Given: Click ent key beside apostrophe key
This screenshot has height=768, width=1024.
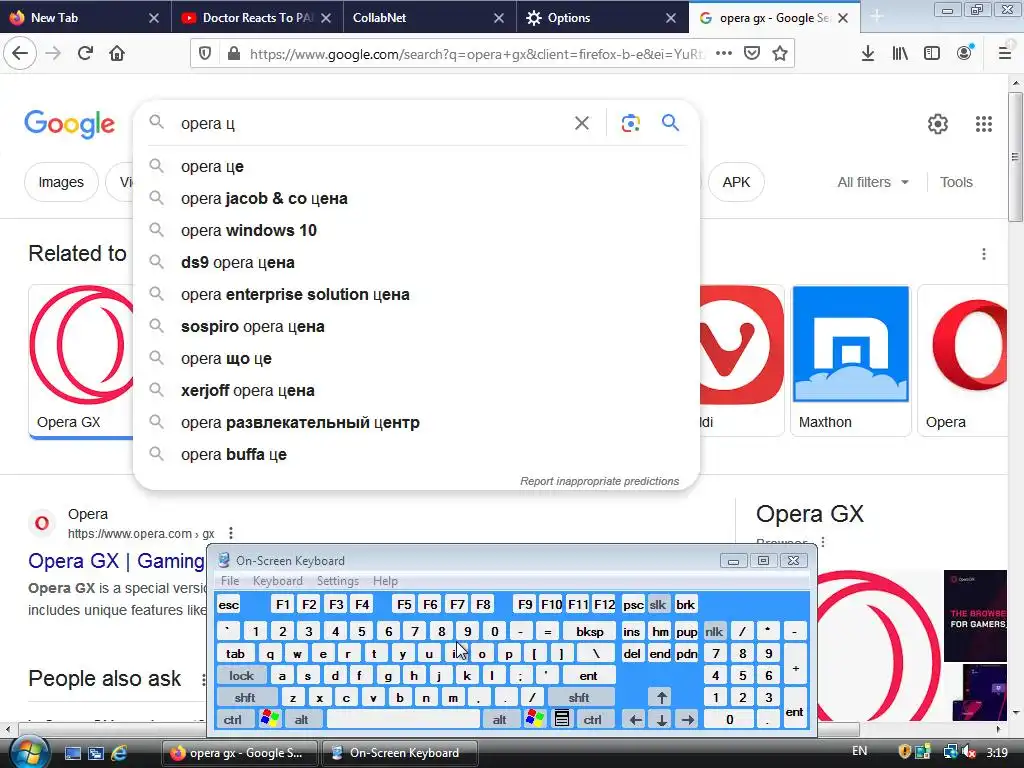Looking at the screenshot, I should tap(588, 675).
